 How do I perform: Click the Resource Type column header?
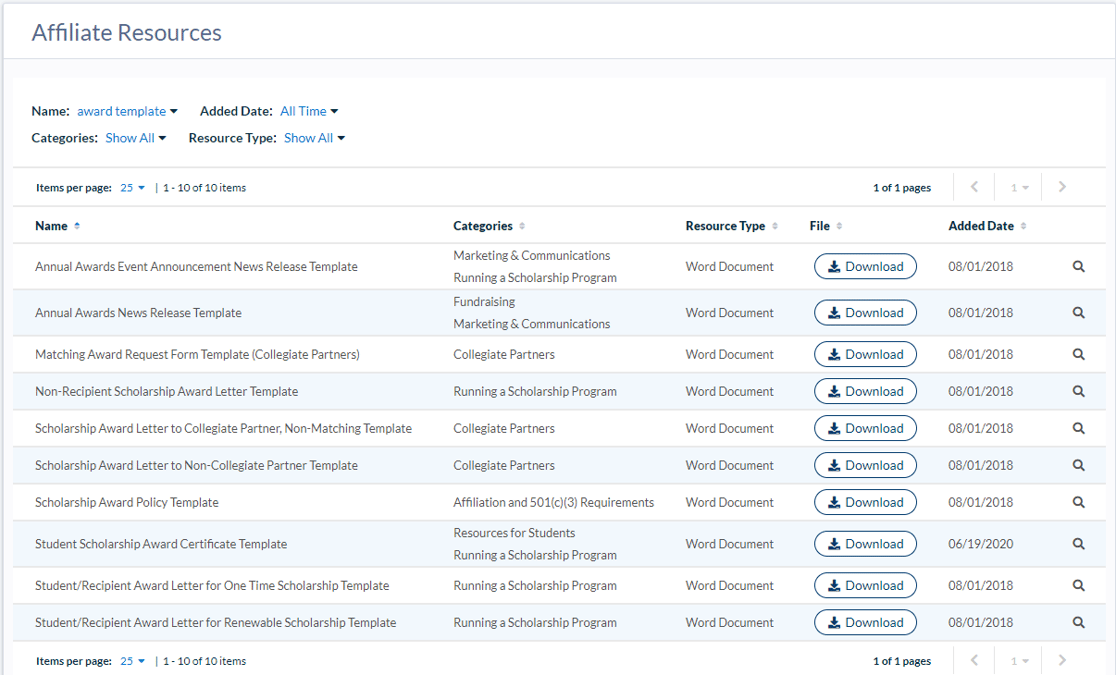pyautogui.click(x=725, y=226)
